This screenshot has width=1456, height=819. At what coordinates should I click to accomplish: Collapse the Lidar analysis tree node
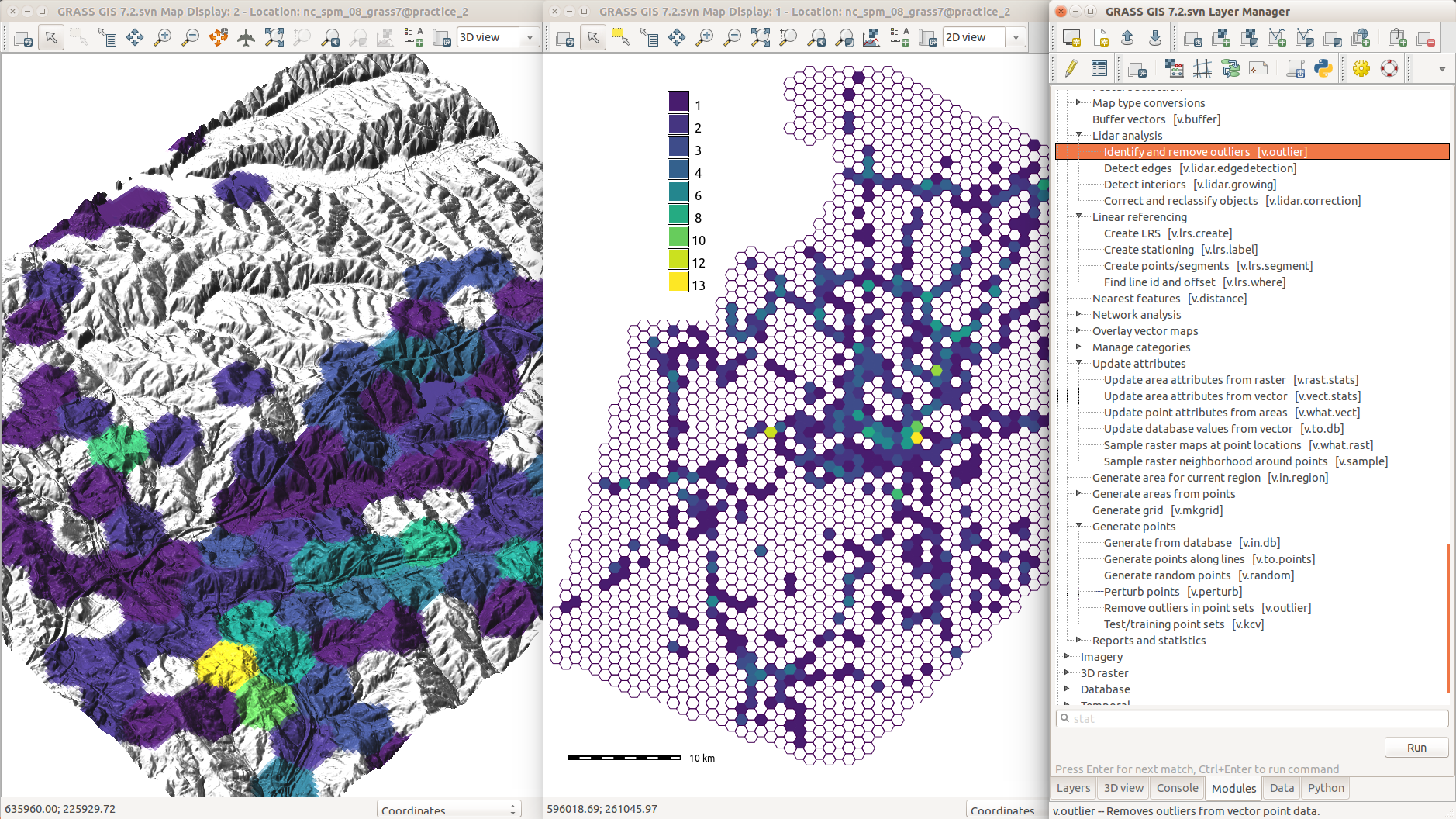[1078, 135]
